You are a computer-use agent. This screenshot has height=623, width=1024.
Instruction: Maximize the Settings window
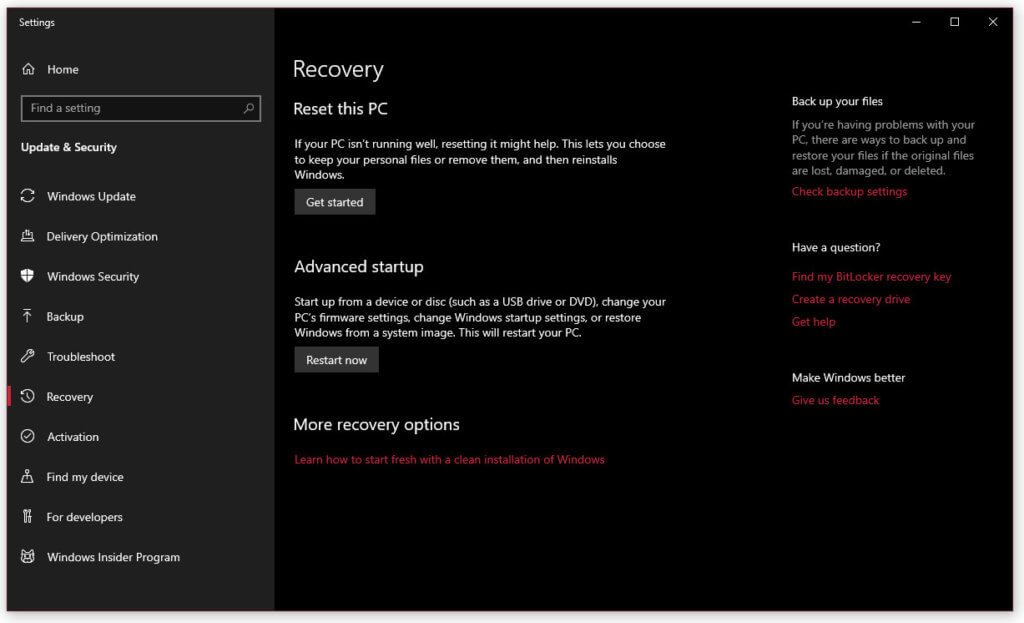(954, 22)
